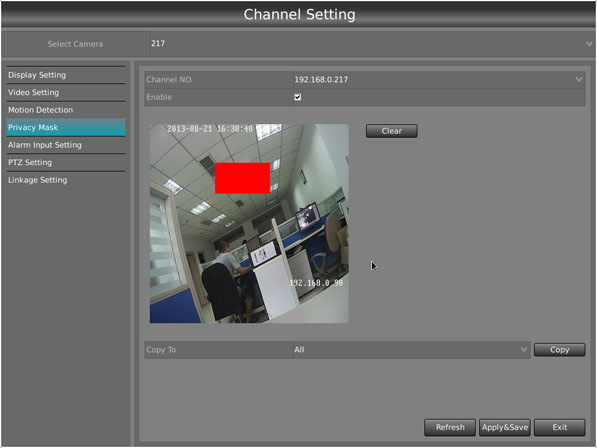Click the red privacy mask rectangle
597x448 pixels.
click(243, 178)
